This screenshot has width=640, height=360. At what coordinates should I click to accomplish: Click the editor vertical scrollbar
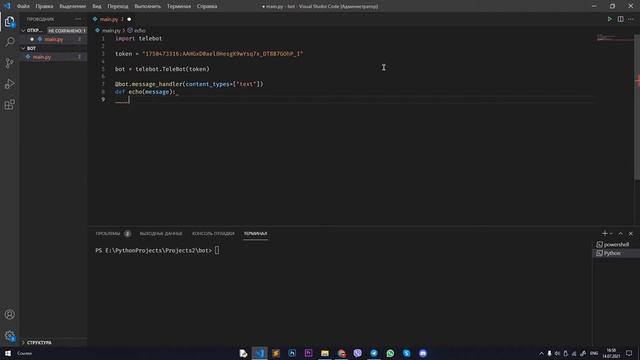tap(637, 106)
